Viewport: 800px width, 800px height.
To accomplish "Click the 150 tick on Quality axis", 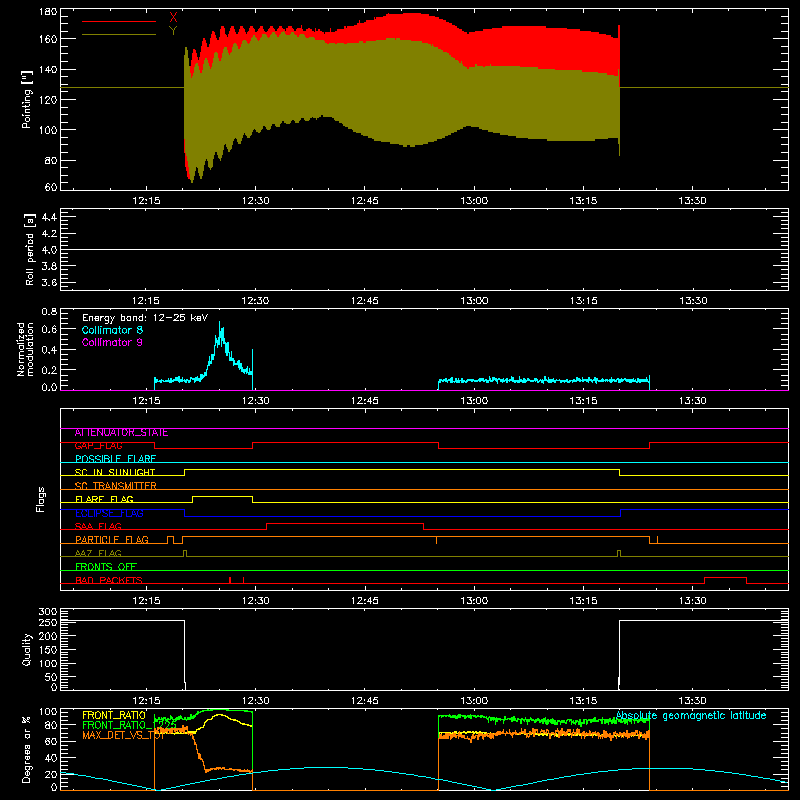I will (x=48, y=650).
